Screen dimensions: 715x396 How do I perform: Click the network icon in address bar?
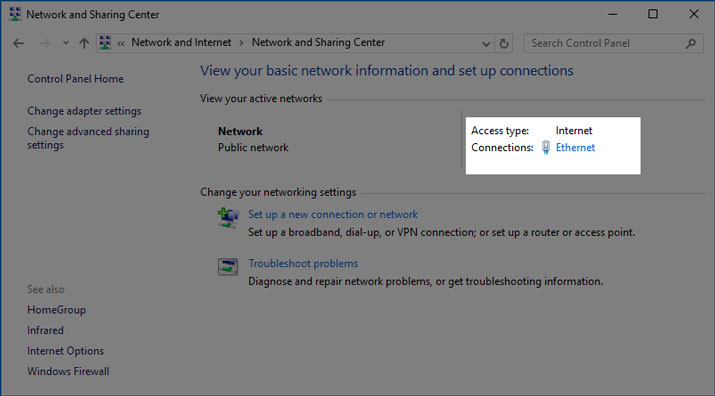coord(105,43)
